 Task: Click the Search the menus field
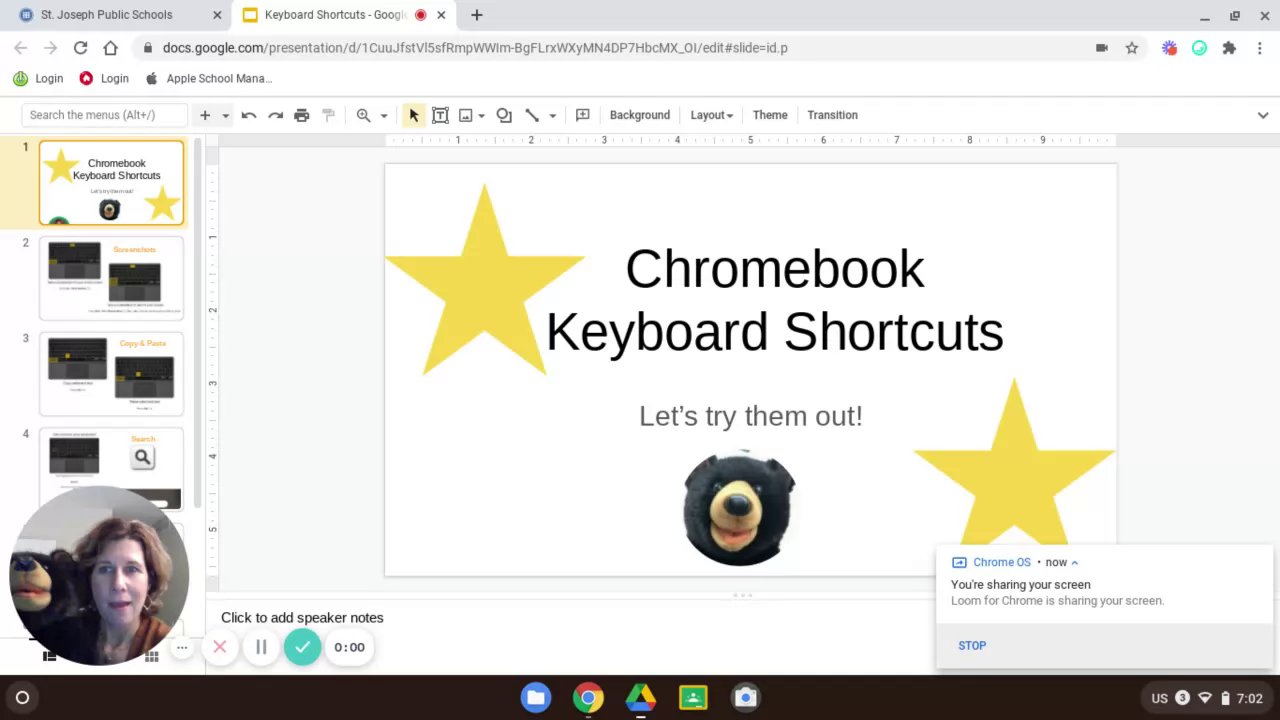pos(105,115)
